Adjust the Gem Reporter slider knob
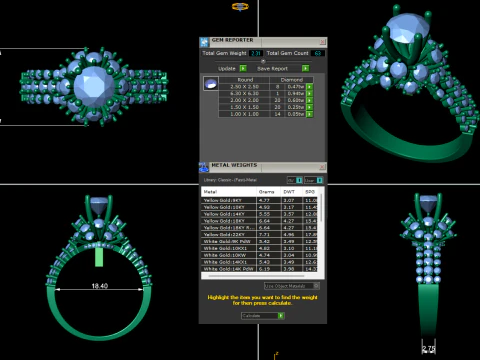This screenshot has height=360, width=480. pyautogui.click(x=263, y=61)
